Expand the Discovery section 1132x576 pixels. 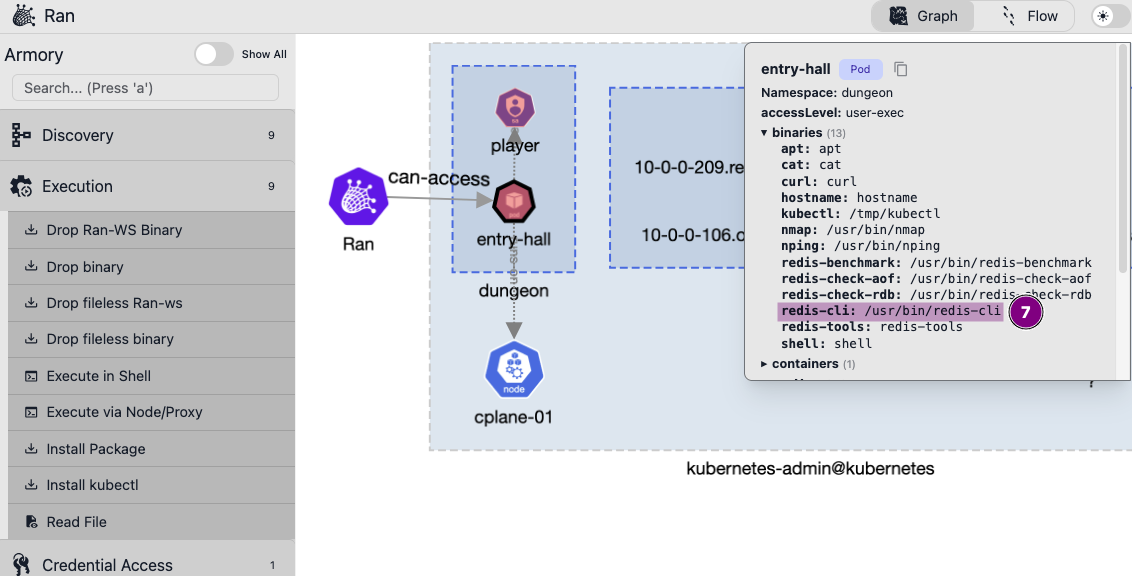tap(147, 135)
